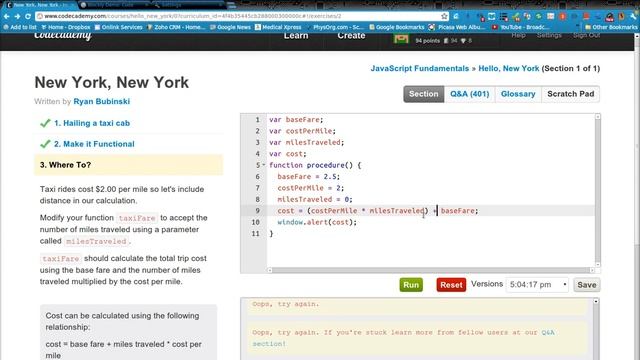Open the 'Add to list' bookmark

point(20,27)
